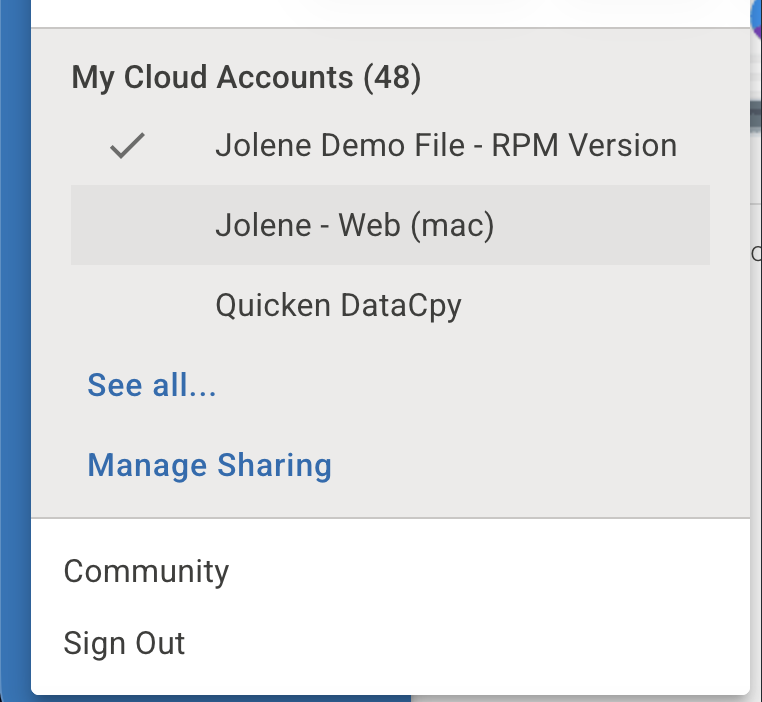Sign Out of the account

point(124,643)
